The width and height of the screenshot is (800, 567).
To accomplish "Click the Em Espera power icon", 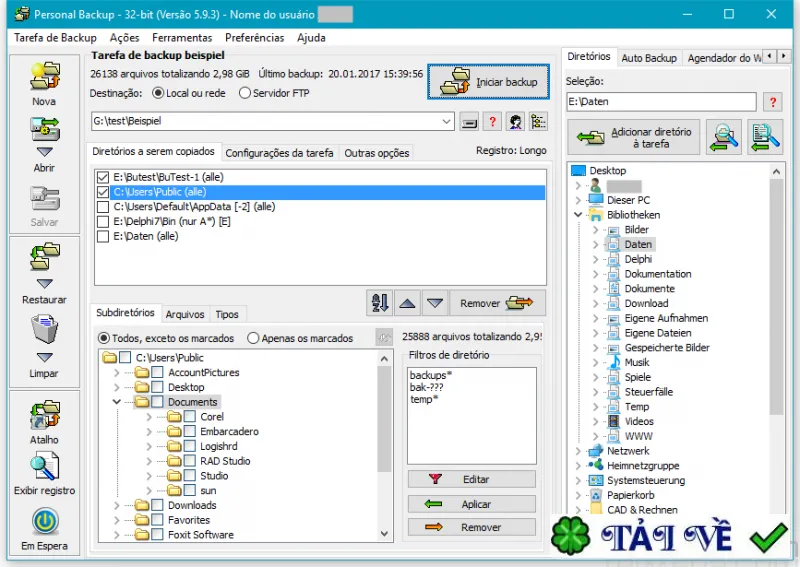I will (45, 522).
